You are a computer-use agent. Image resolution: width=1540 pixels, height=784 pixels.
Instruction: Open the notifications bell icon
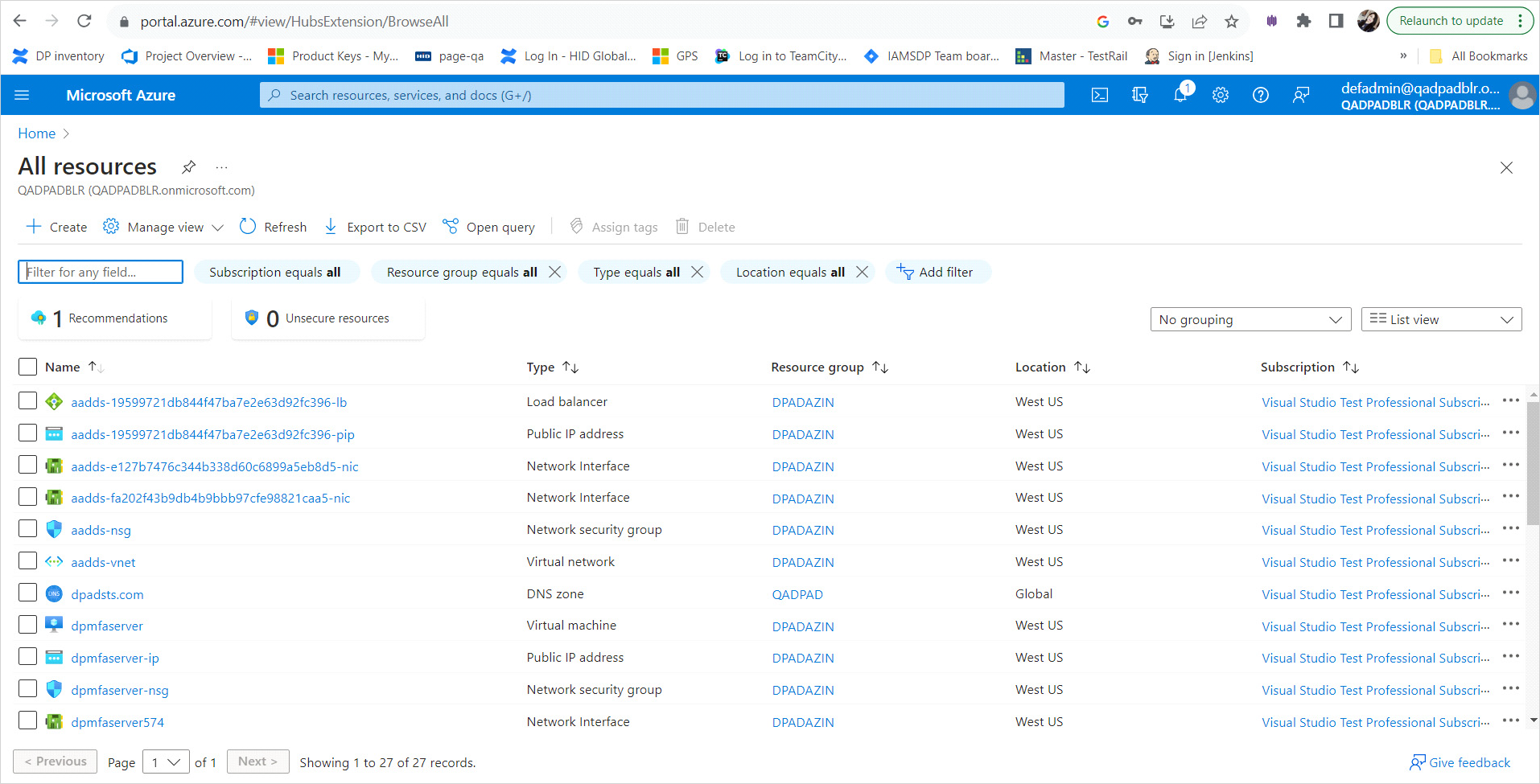pyautogui.click(x=1180, y=95)
